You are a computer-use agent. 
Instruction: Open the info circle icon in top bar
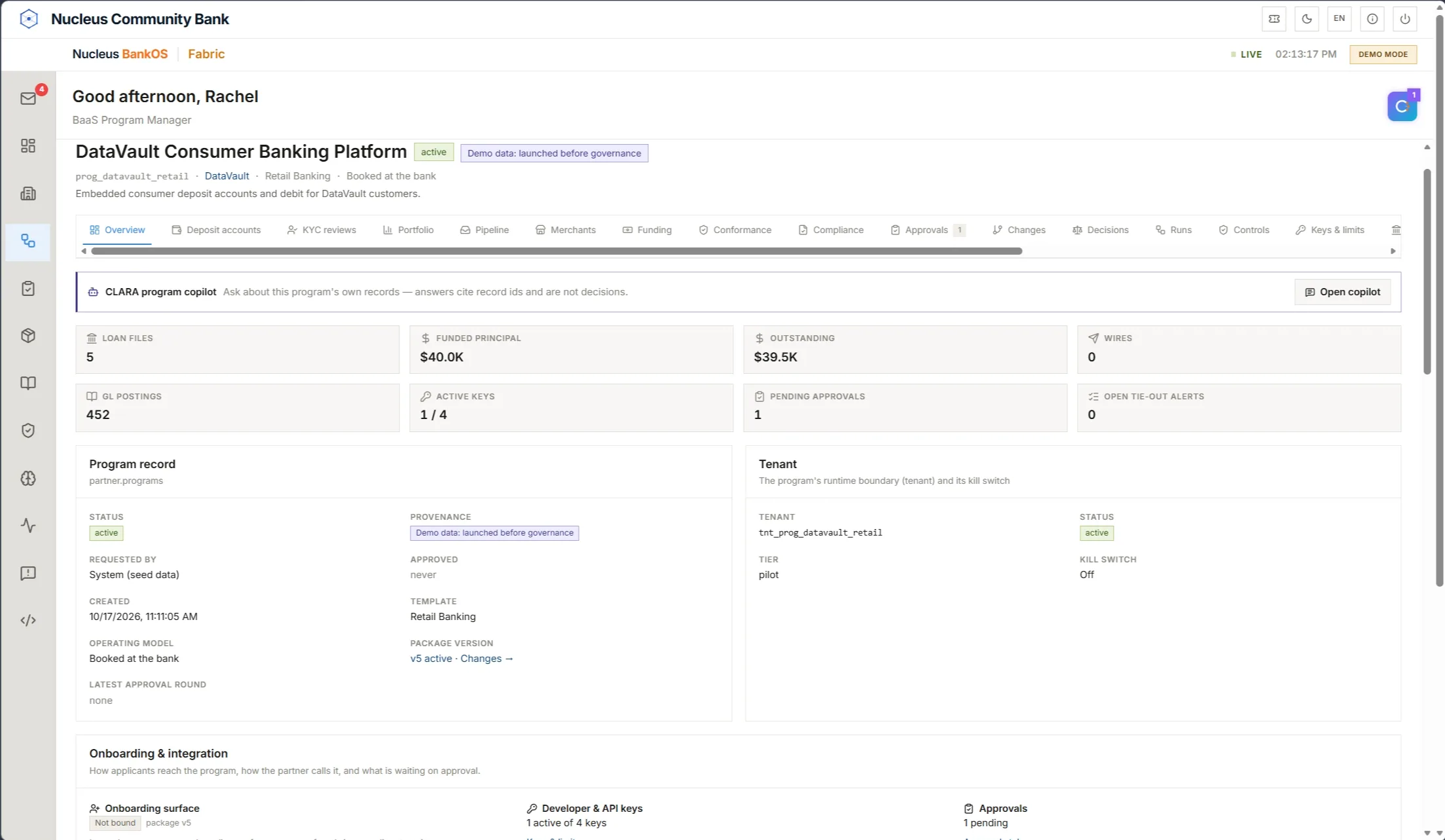point(1372,19)
